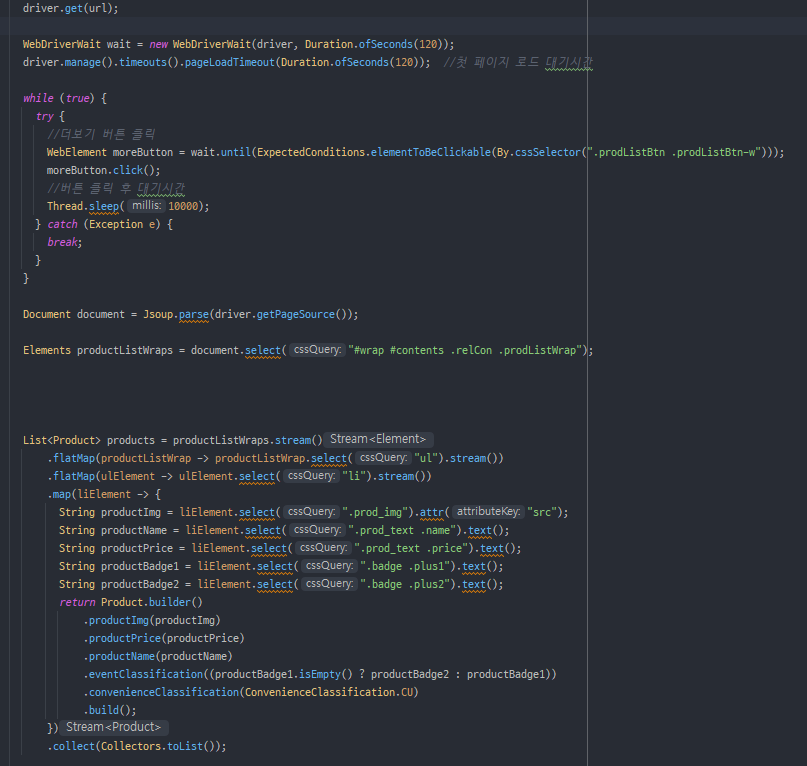Click the 'catch' keyword
The width and height of the screenshot is (807, 766).
tap(62, 224)
